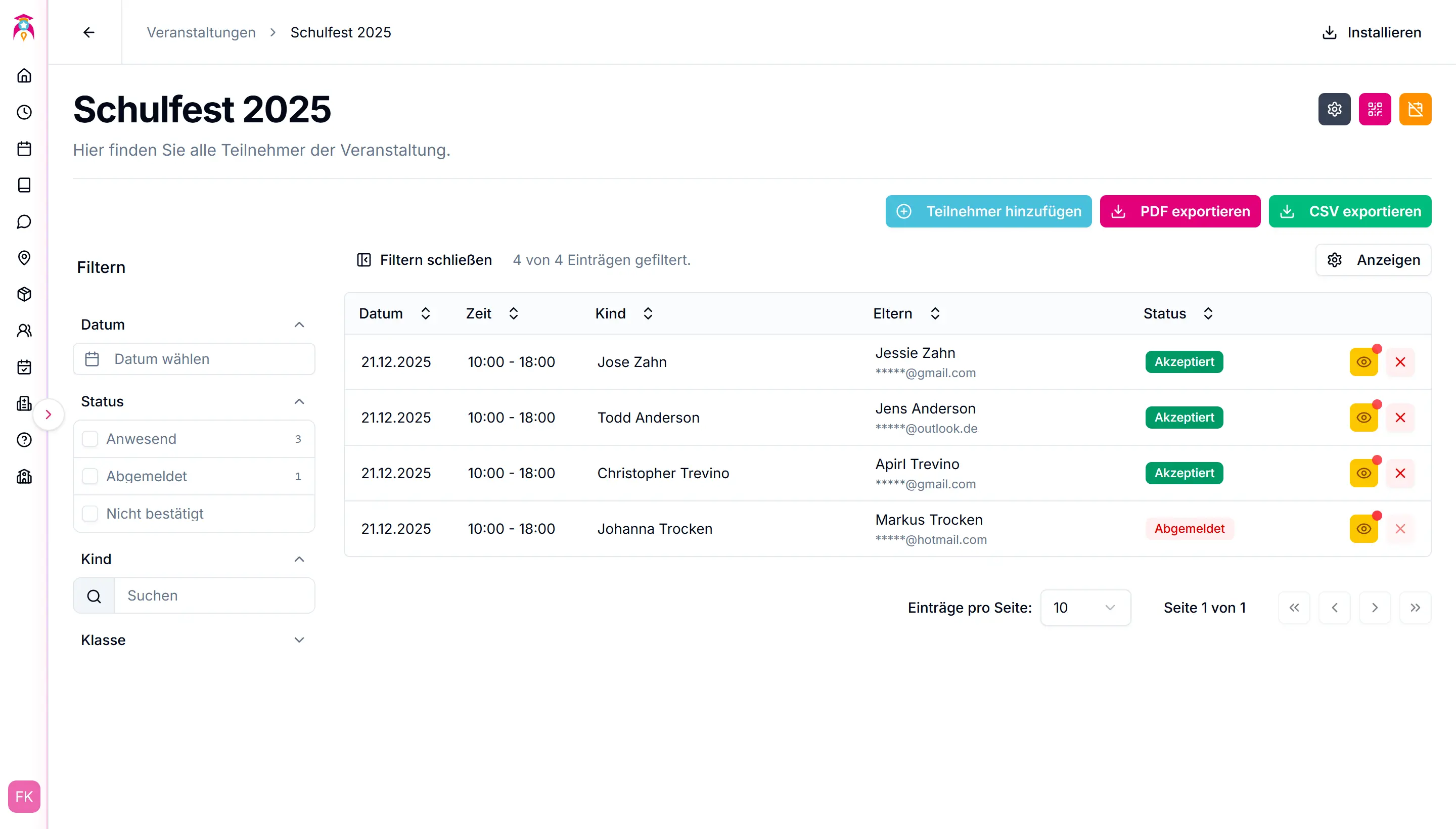1456x829 pixels.
Task: Go back using the arrow icon
Action: coord(89,32)
